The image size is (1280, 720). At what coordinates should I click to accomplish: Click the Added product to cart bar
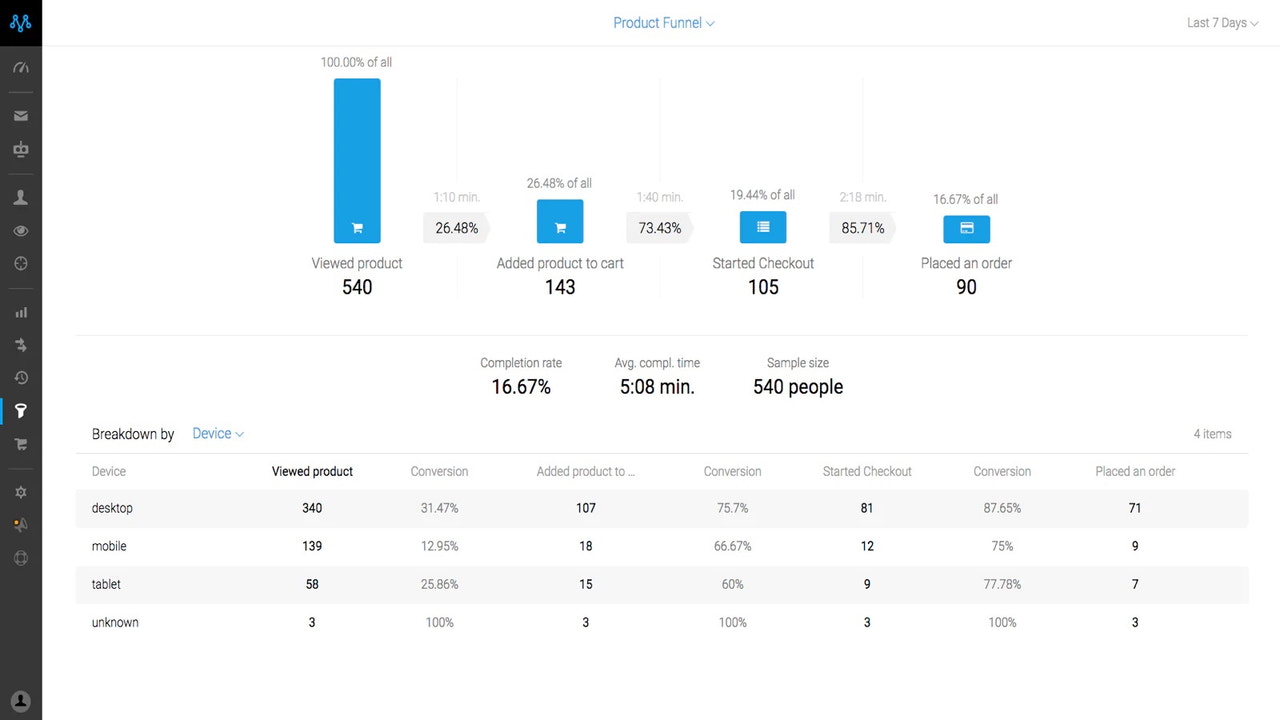click(x=560, y=221)
